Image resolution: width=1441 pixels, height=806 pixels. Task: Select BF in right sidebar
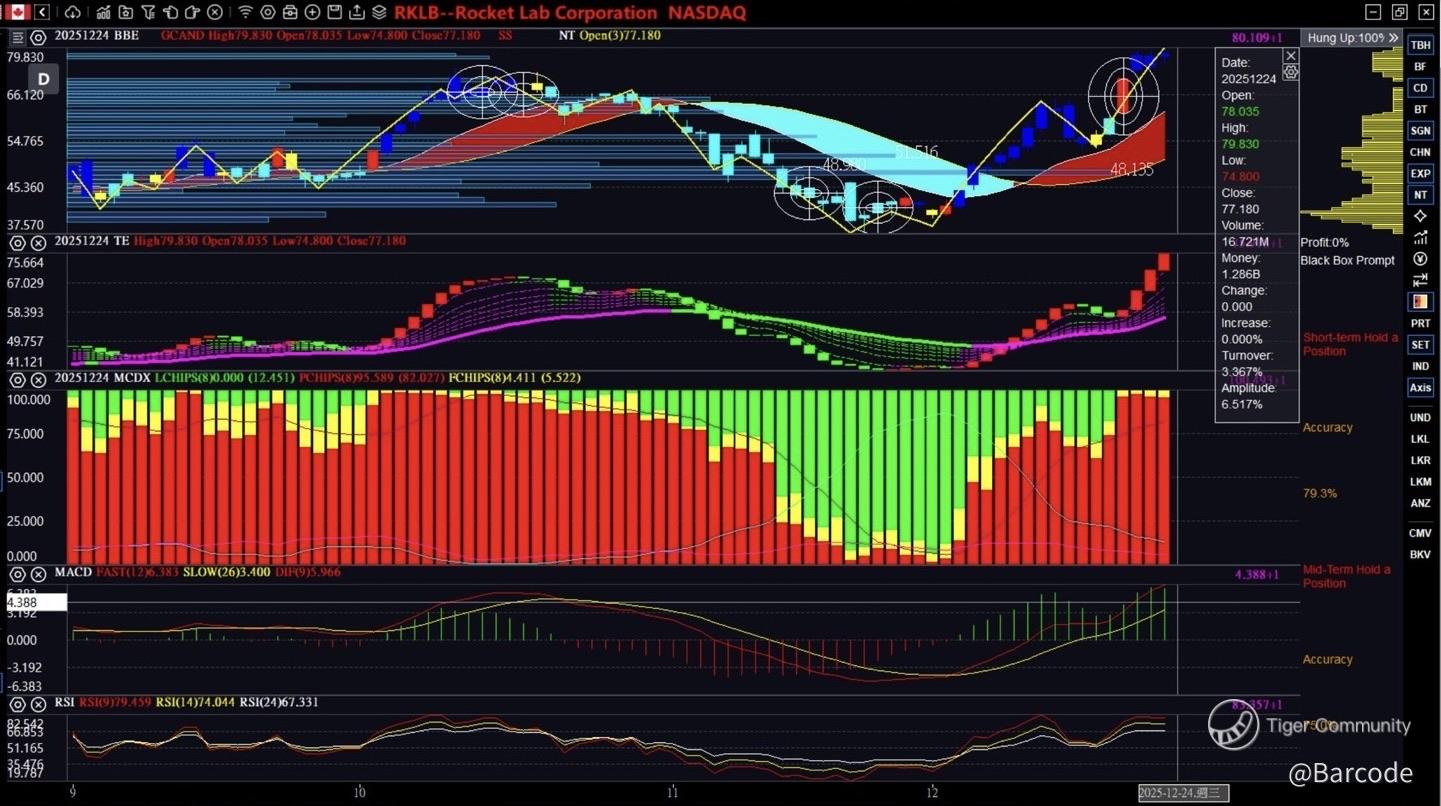pos(1419,67)
